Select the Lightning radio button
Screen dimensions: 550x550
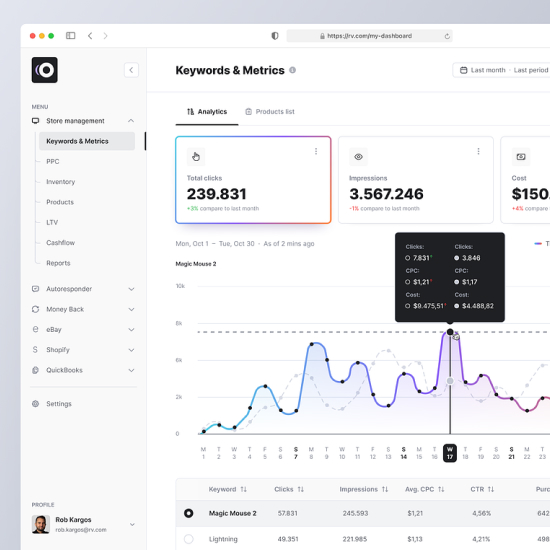pos(189,539)
